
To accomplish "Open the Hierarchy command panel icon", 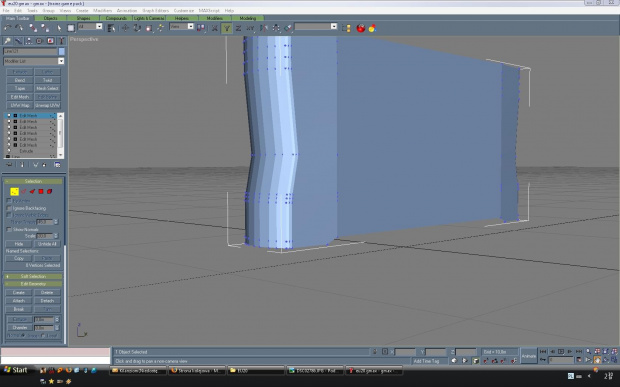I will point(29,41).
